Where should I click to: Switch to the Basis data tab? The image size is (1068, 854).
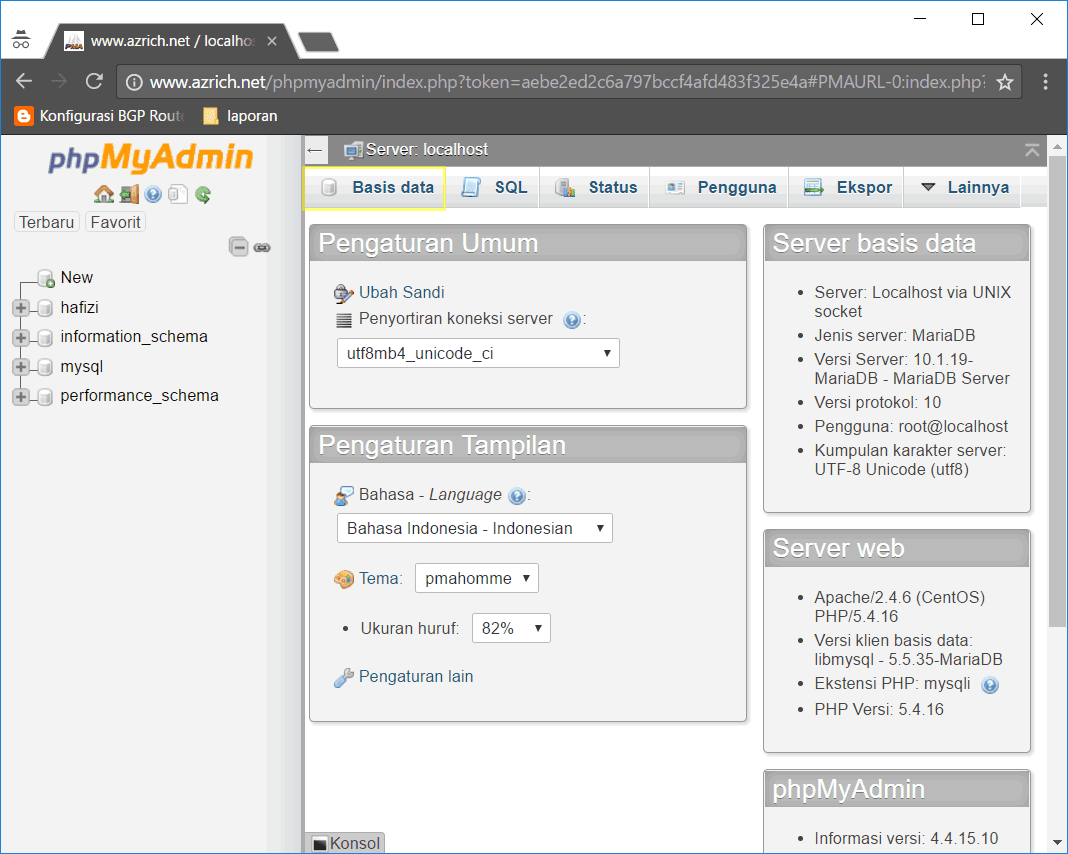point(375,187)
